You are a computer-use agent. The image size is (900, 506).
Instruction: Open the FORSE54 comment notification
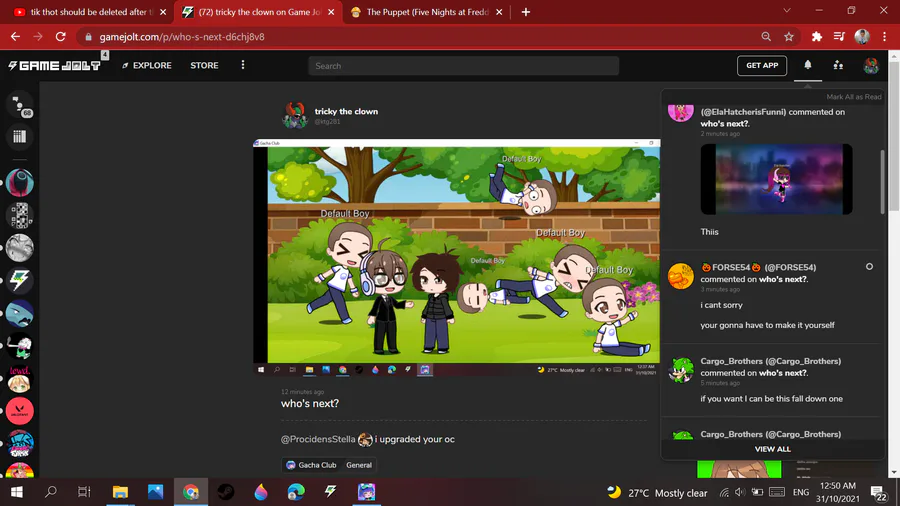pos(771,296)
